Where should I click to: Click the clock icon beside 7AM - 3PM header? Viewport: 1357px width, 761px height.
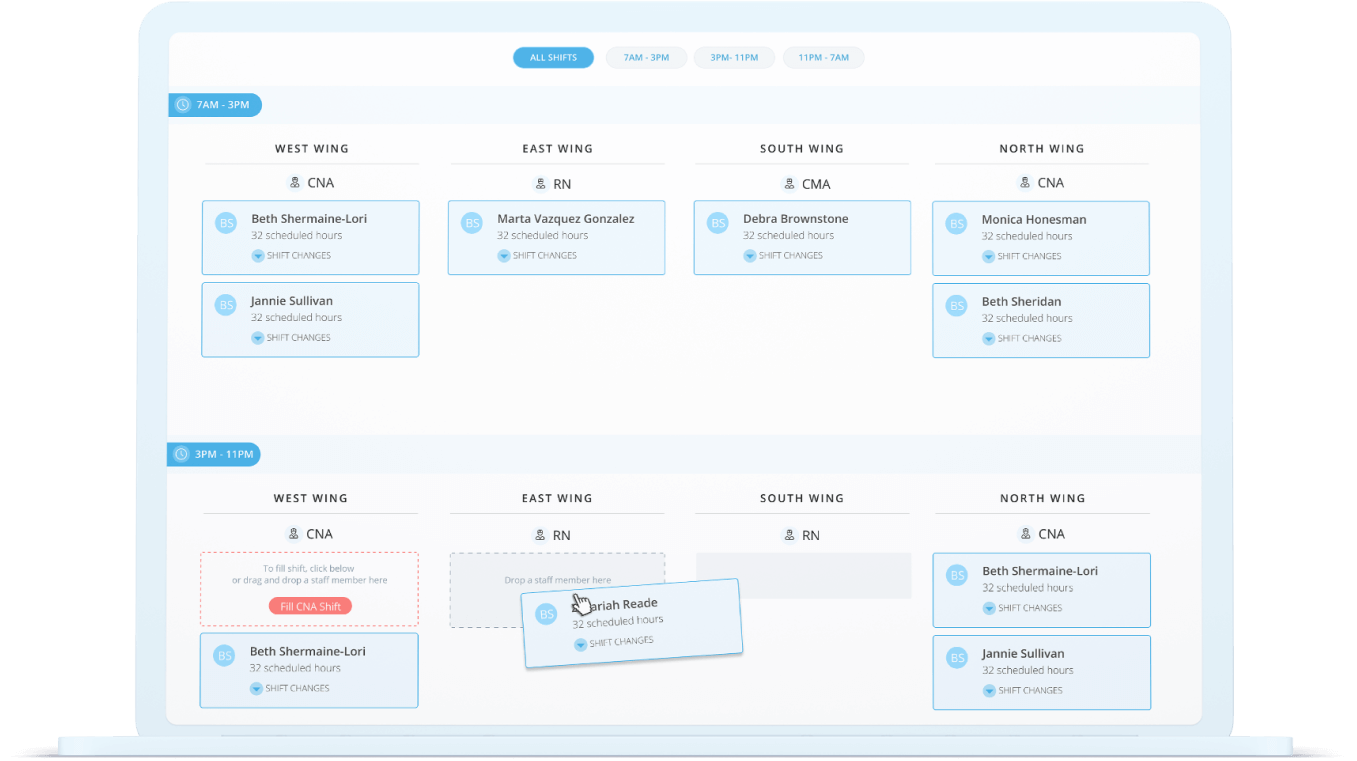click(x=183, y=105)
